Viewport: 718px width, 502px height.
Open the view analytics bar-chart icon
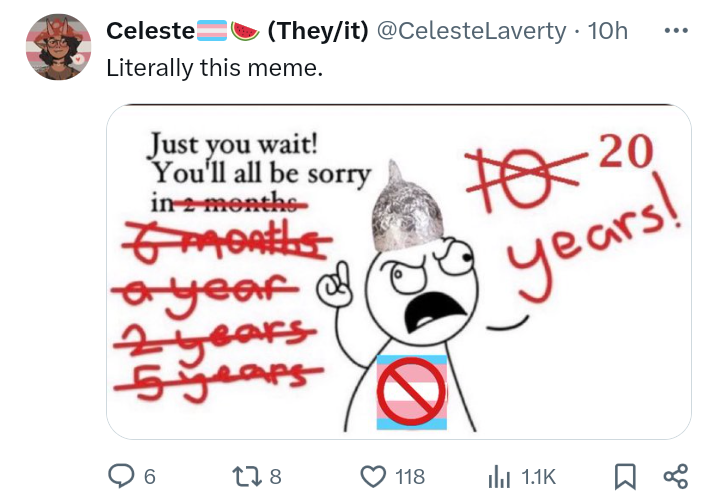click(x=499, y=476)
